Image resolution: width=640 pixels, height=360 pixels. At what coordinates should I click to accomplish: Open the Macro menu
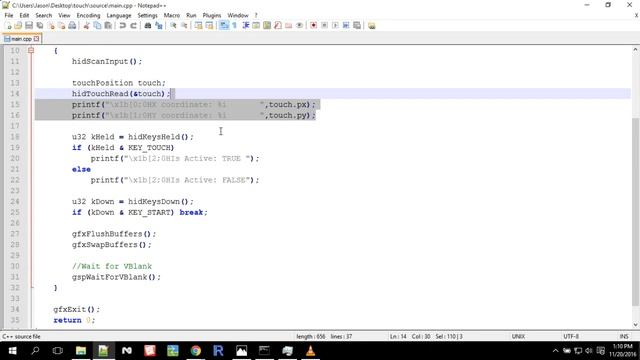(172, 15)
